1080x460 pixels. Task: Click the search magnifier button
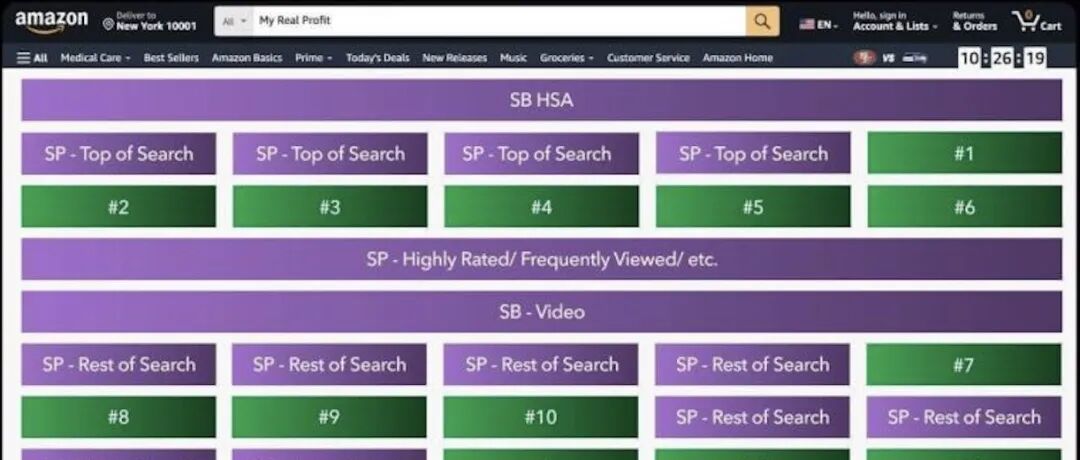pyautogui.click(x=762, y=21)
